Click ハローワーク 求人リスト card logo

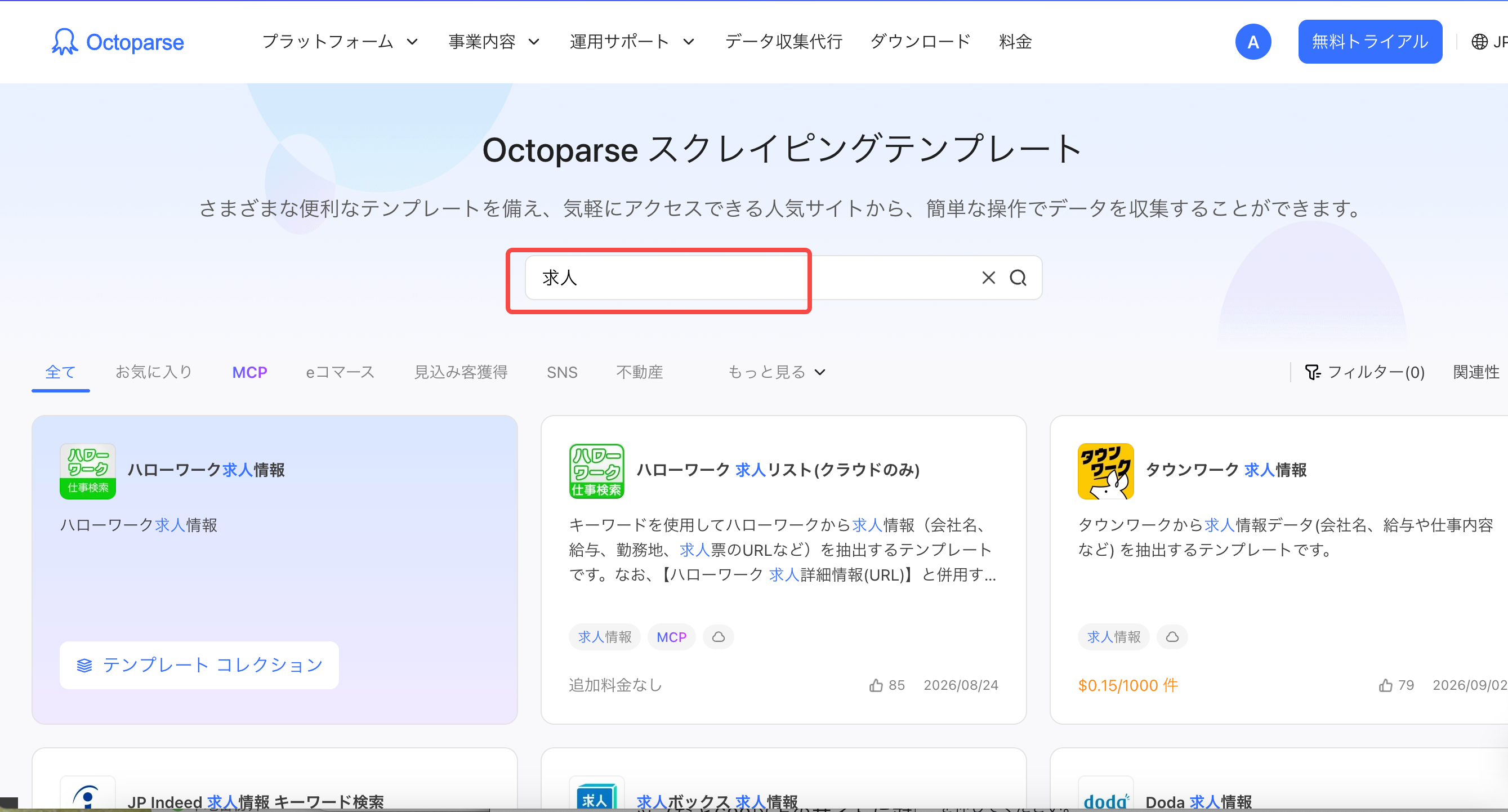click(x=596, y=471)
